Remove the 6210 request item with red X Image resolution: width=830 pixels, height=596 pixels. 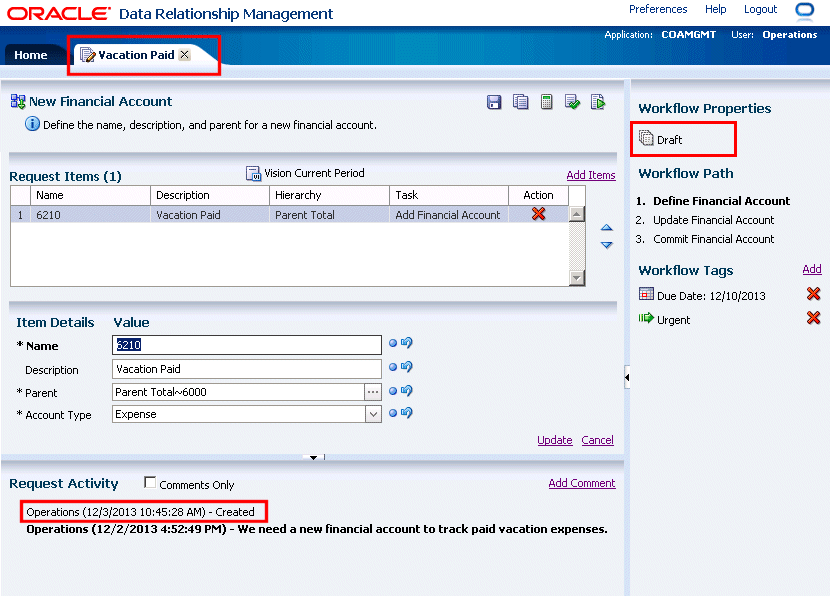pos(538,214)
